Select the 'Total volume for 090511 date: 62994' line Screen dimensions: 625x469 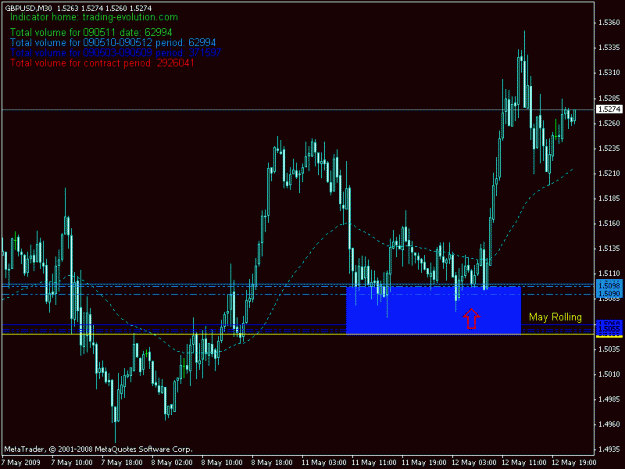[91, 32]
